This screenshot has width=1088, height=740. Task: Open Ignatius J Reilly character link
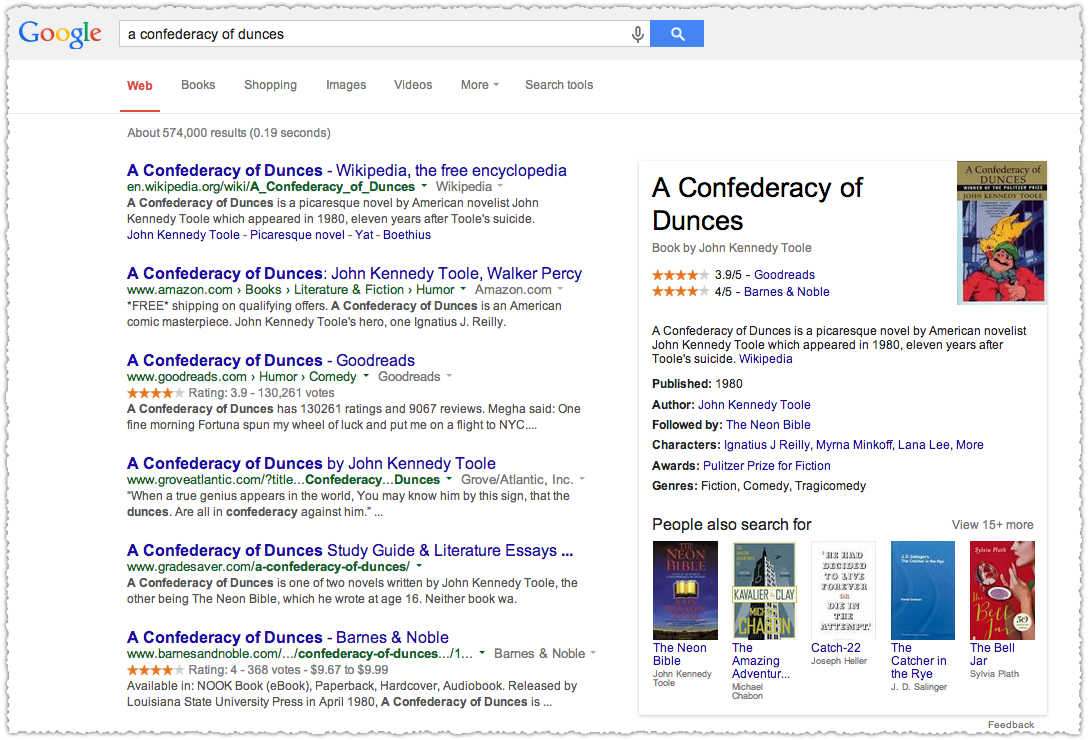point(767,445)
